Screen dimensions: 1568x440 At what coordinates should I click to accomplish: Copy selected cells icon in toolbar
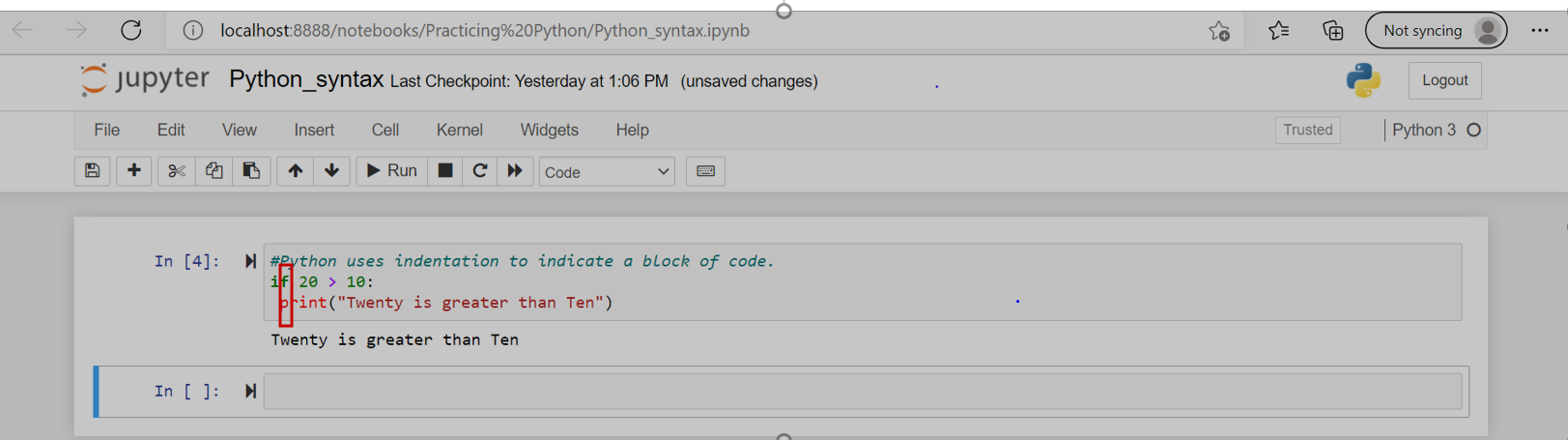[214, 171]
